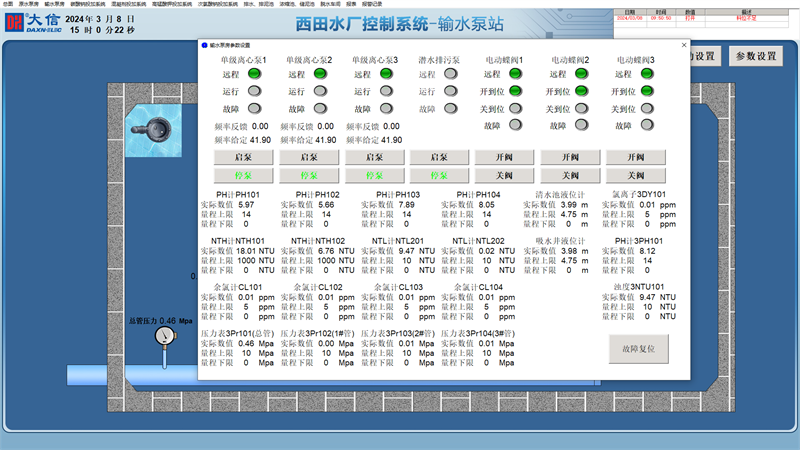Select the 报警记录 menu item
Screen dimensions: 800x450
pos(371,4)
